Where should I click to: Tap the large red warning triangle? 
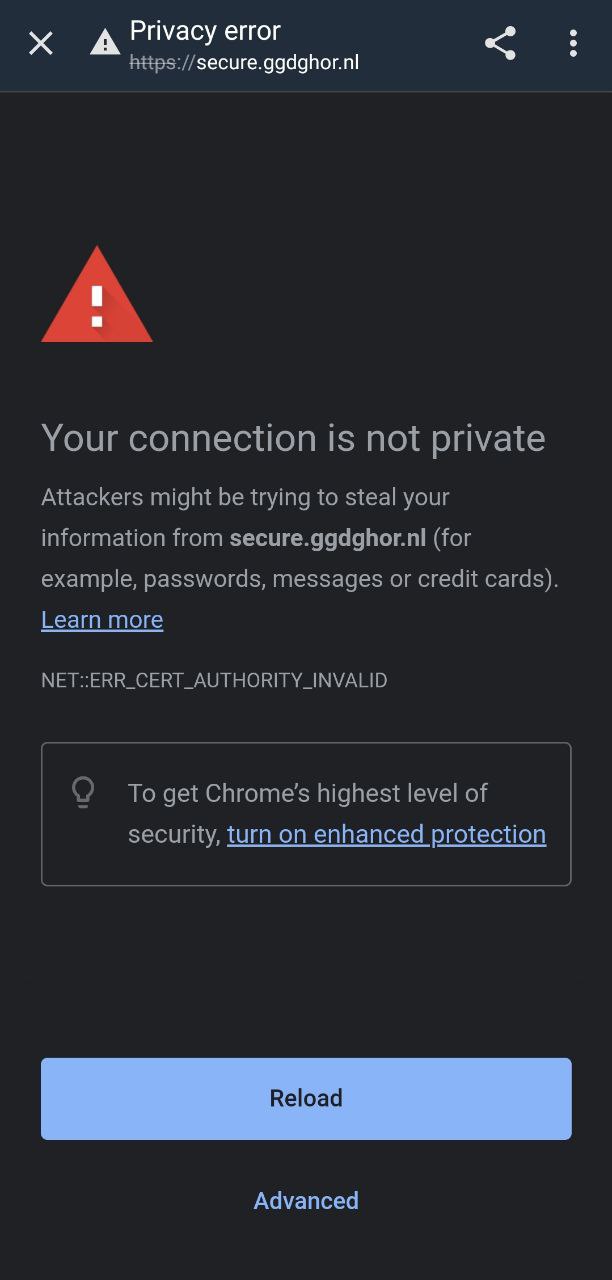97,295
